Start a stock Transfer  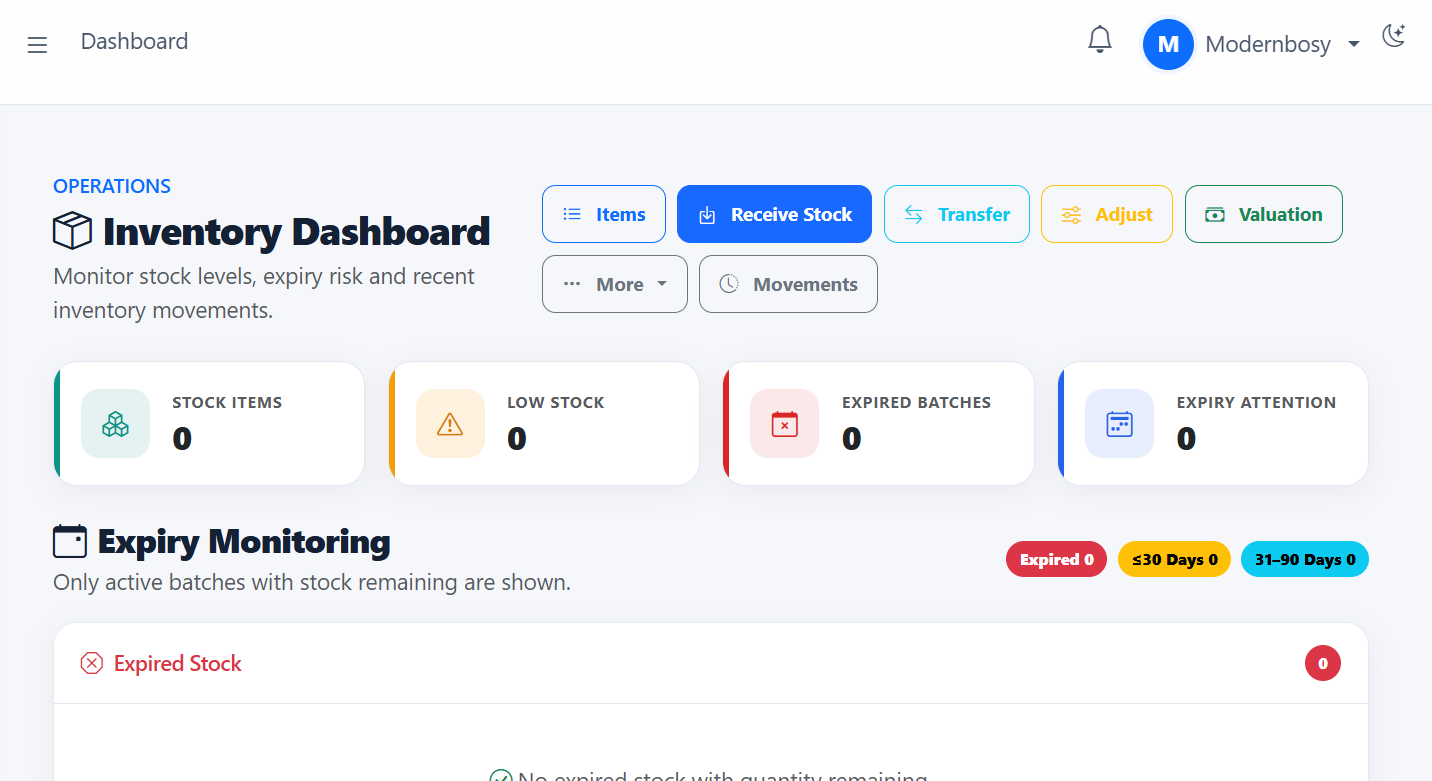[957, 214]
